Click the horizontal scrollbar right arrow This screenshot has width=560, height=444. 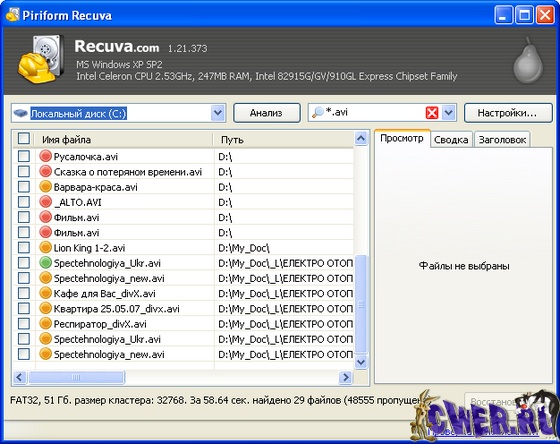[x=345, y=377]
